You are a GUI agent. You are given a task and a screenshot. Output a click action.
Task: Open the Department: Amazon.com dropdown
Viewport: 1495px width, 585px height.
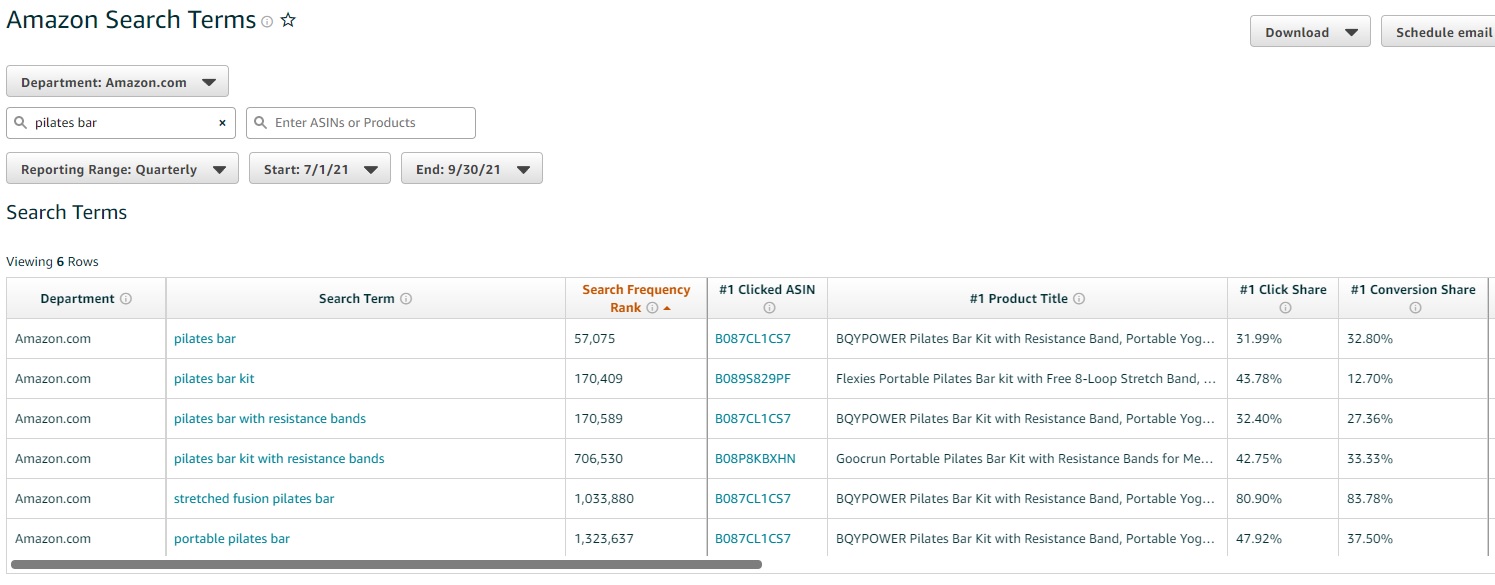[117, 82]
